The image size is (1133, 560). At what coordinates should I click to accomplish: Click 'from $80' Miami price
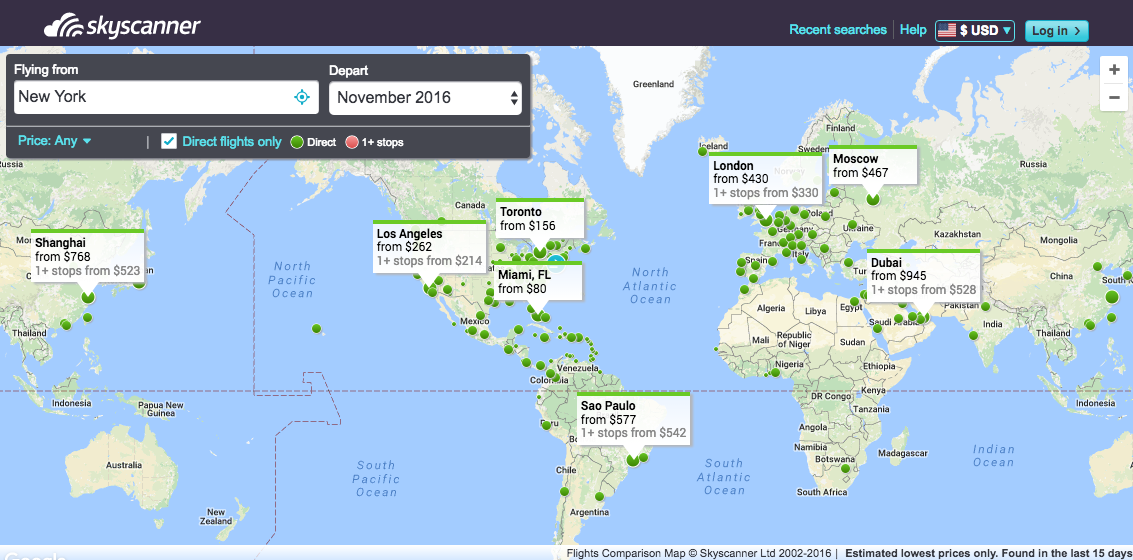[x=522, y=288]
